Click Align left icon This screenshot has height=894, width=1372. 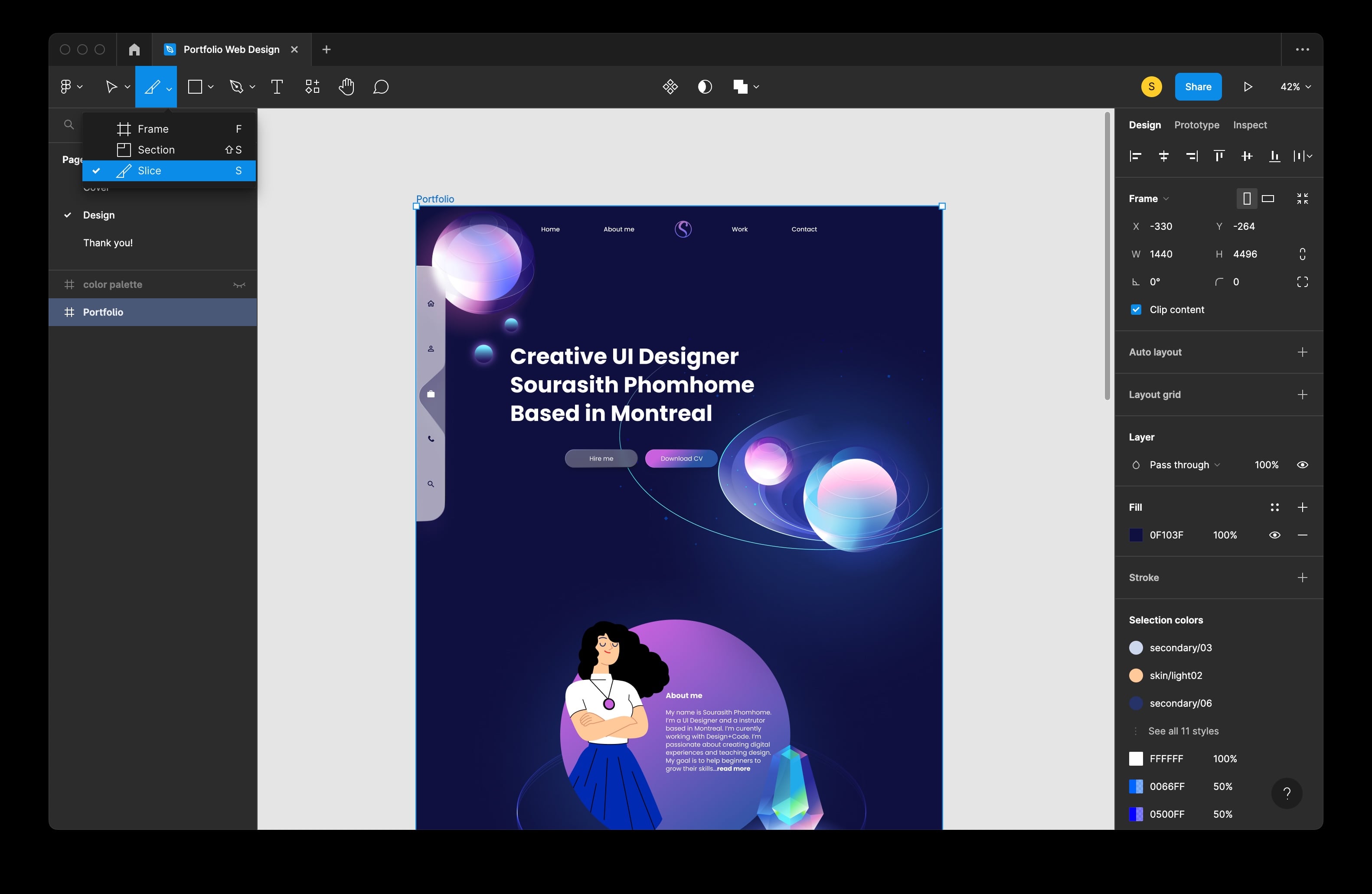point(1136,156)
